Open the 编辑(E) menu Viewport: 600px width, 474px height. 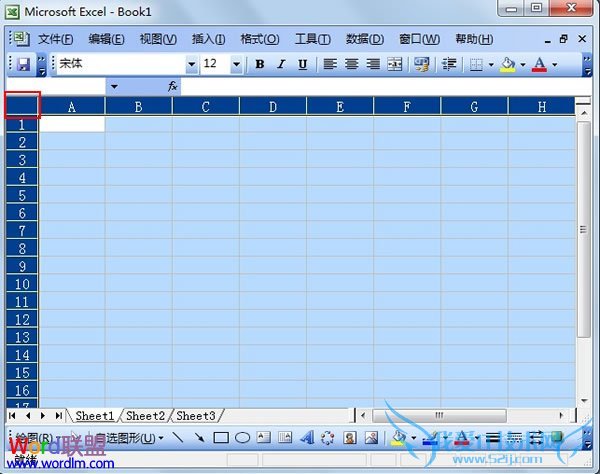click(x=106, y=39)
